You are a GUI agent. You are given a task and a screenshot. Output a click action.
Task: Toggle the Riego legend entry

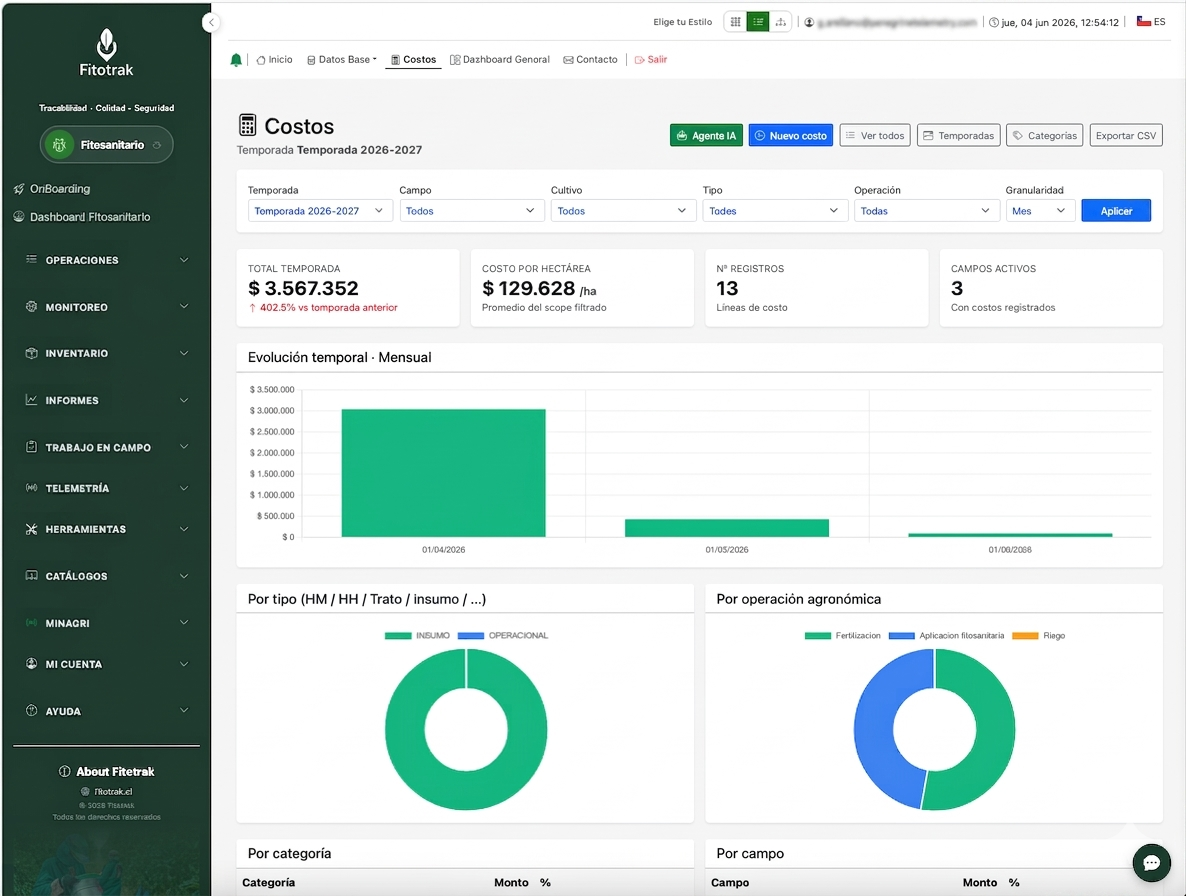point(1039,636)
